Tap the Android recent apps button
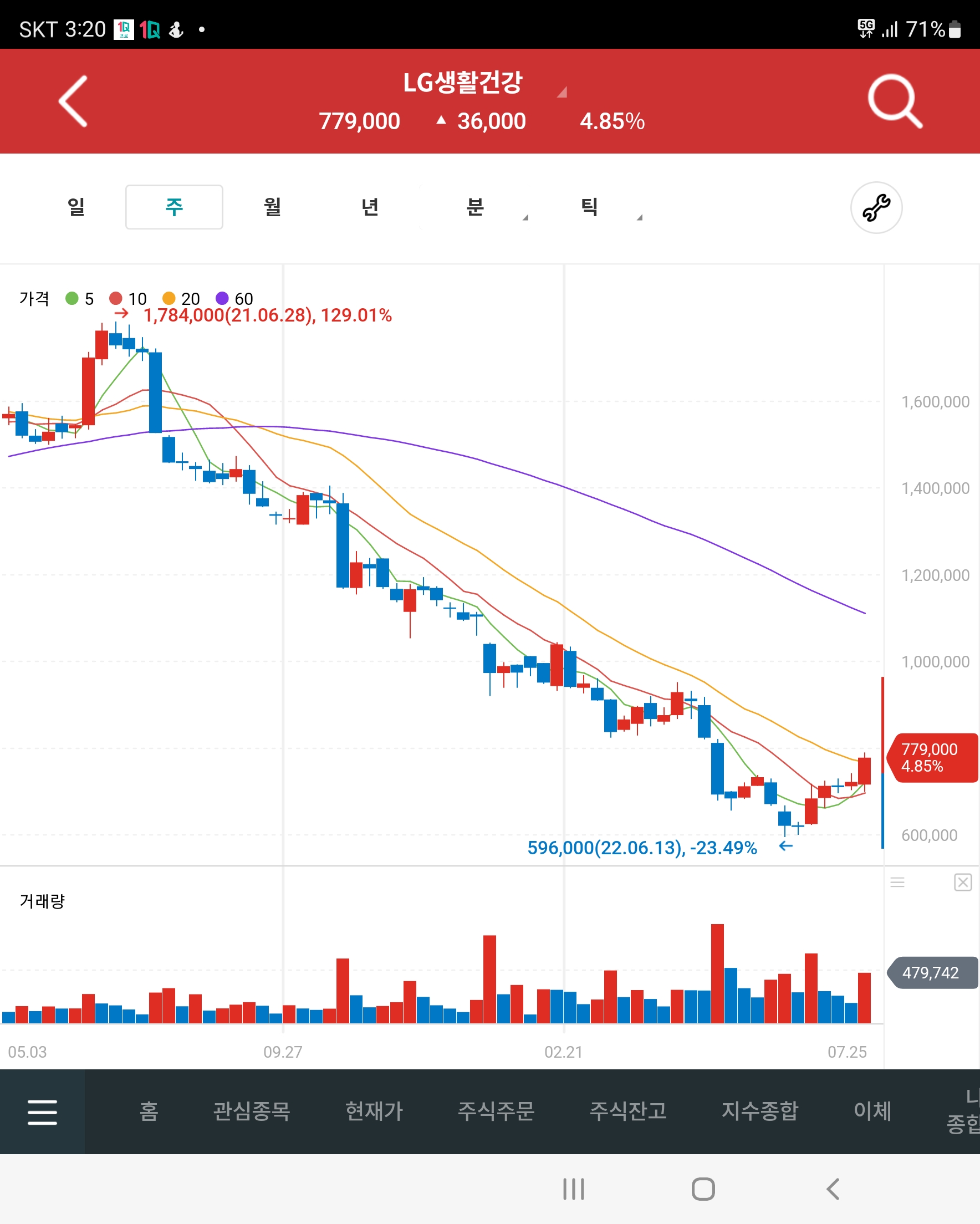This screenshot has height=1224, width=980. [x=574, y=1189]
